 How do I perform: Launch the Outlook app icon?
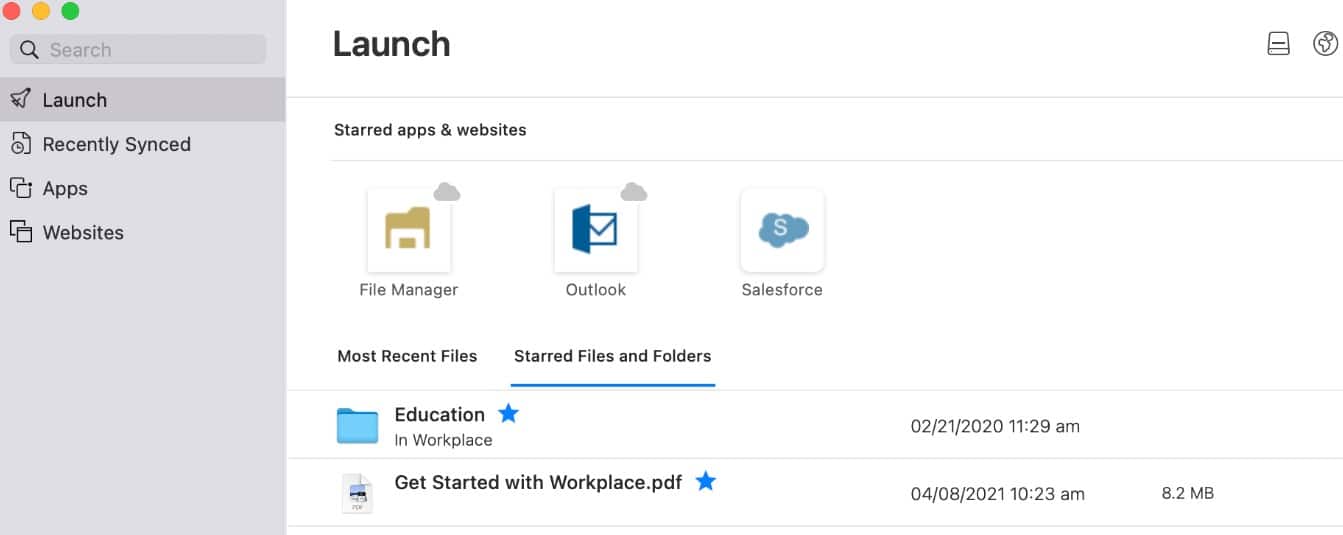[x=595, y=230]
